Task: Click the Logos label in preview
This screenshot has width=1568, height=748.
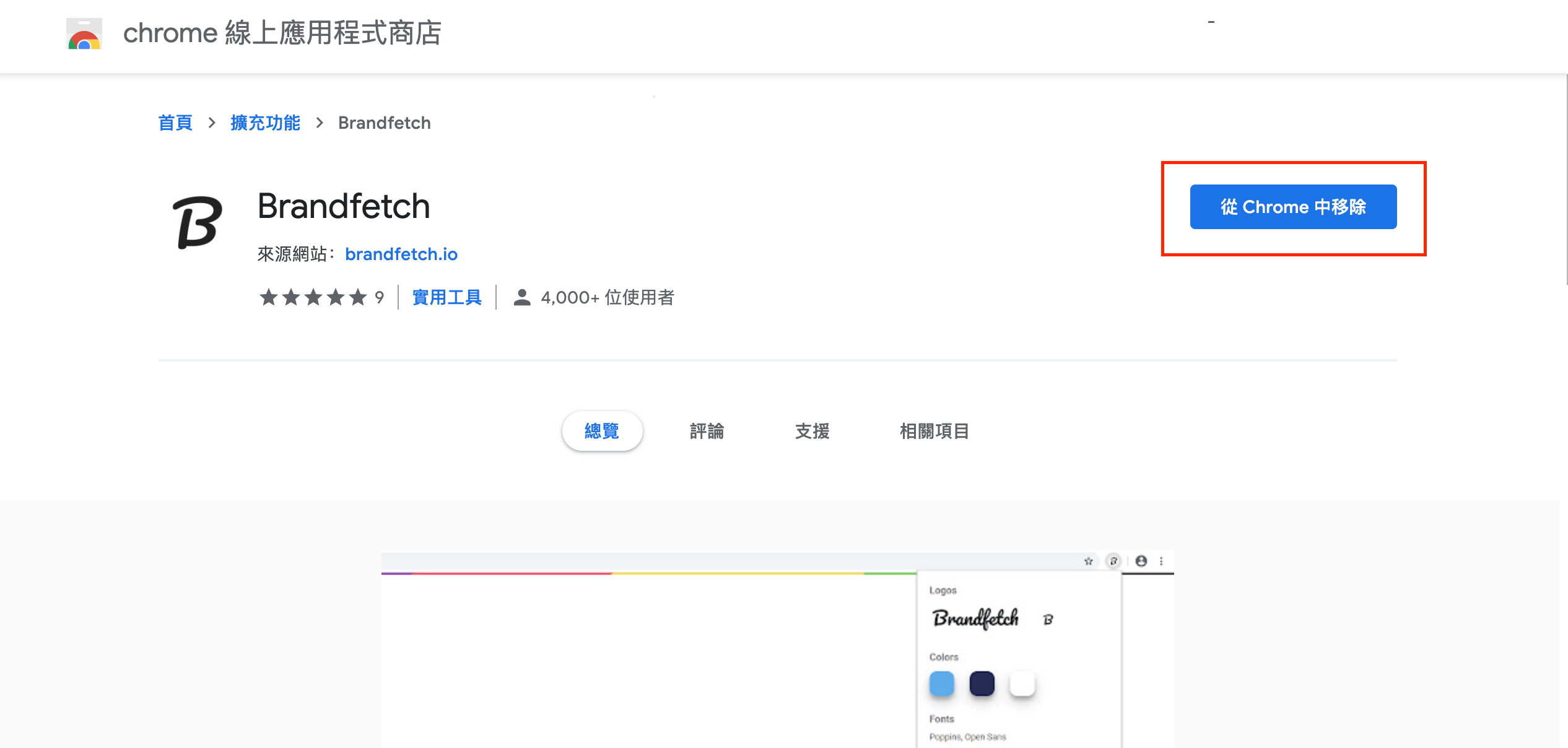Action: click(x=943, y=590)
